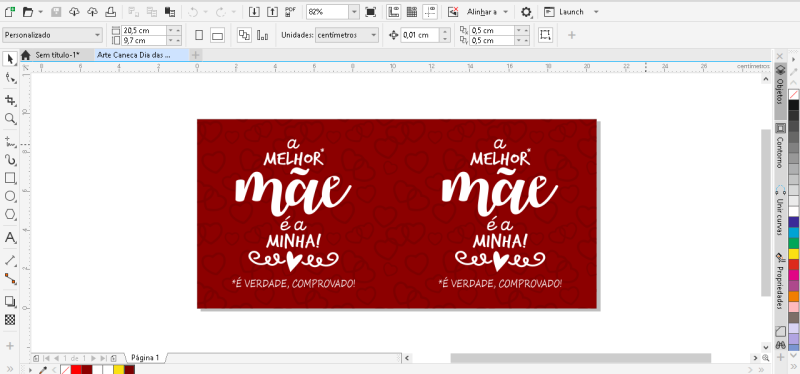The width and height of the screenshot is (800, 374).
Task: Toggle full-screen preview
Action: [370, 11]
